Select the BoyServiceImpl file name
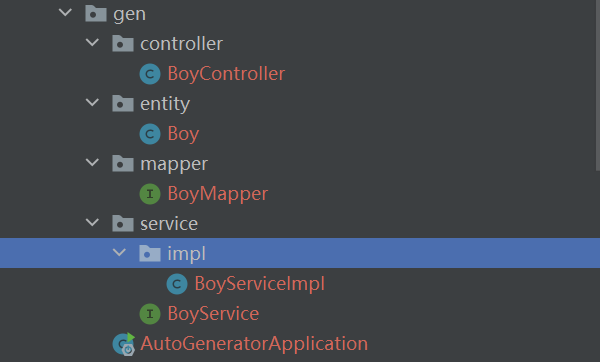The width and height of the screenshot is (600, 362). pyautogui.click(x=259, y=284)
